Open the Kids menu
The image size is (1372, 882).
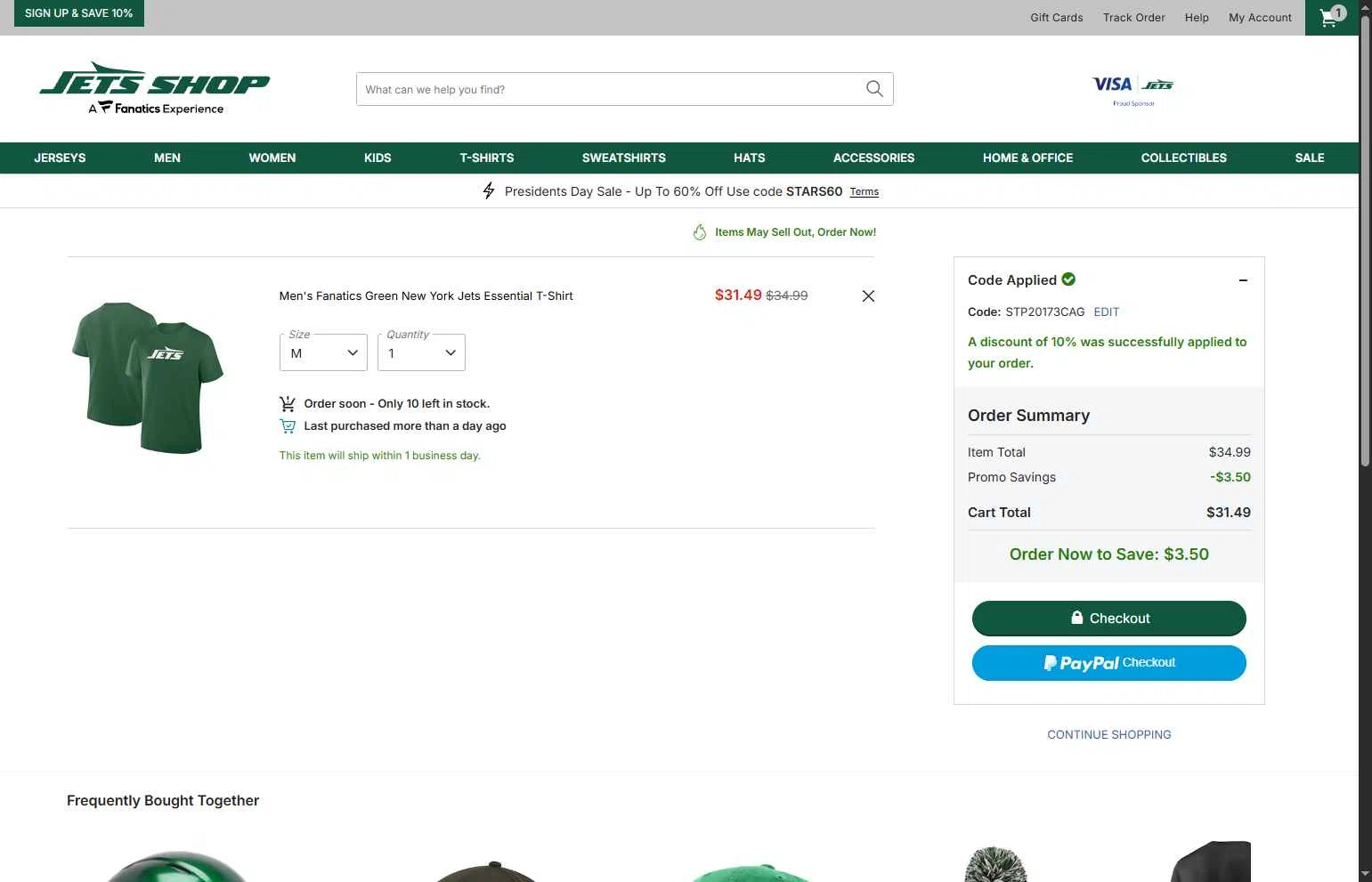coord(378,158)
